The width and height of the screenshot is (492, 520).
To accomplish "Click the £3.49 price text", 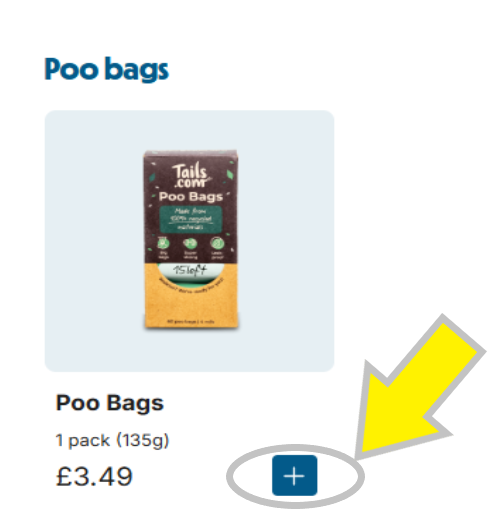I will pyautogui.click(x=94, y=476).
